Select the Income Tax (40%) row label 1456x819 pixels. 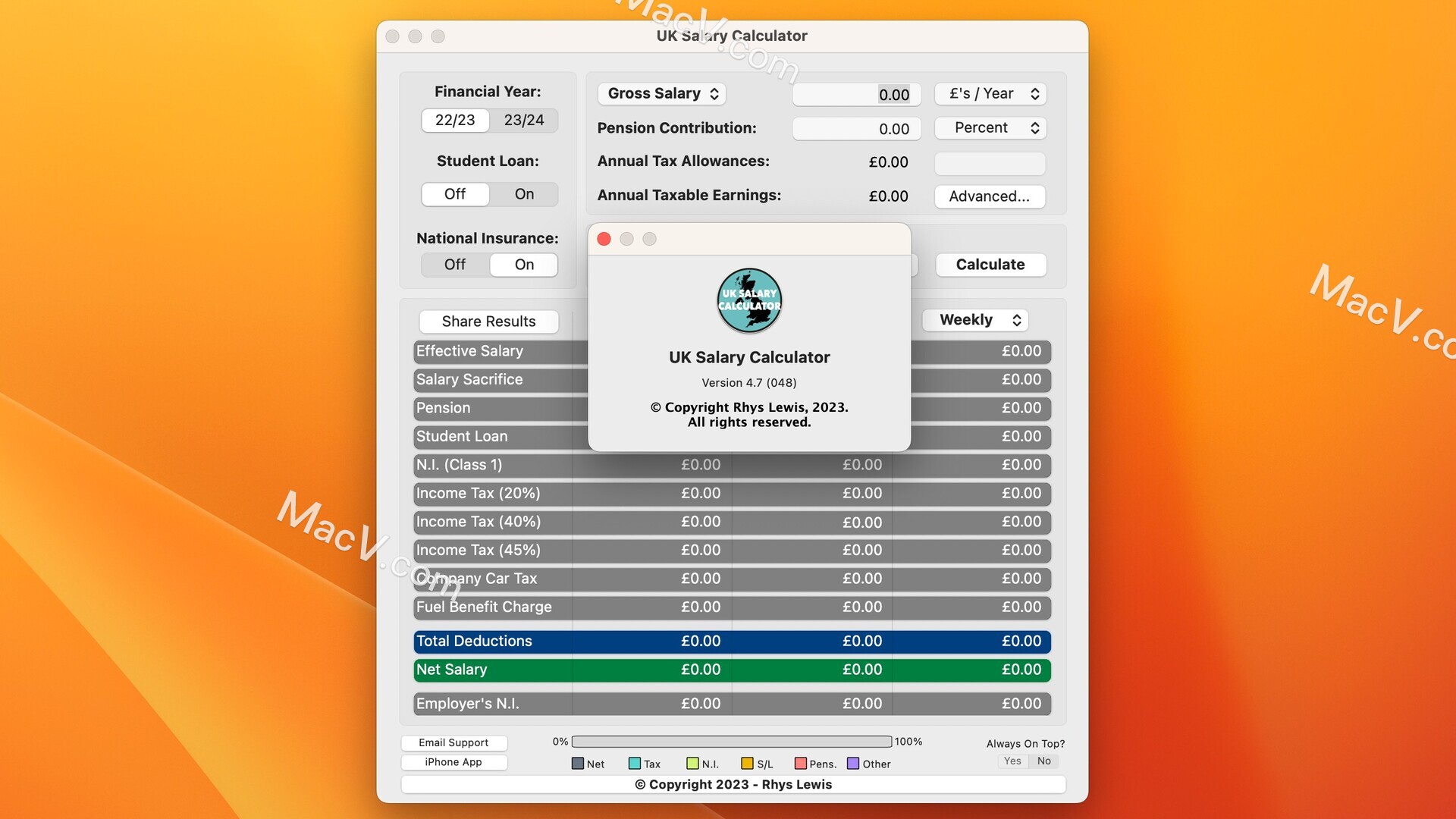[x=478, y=522]
